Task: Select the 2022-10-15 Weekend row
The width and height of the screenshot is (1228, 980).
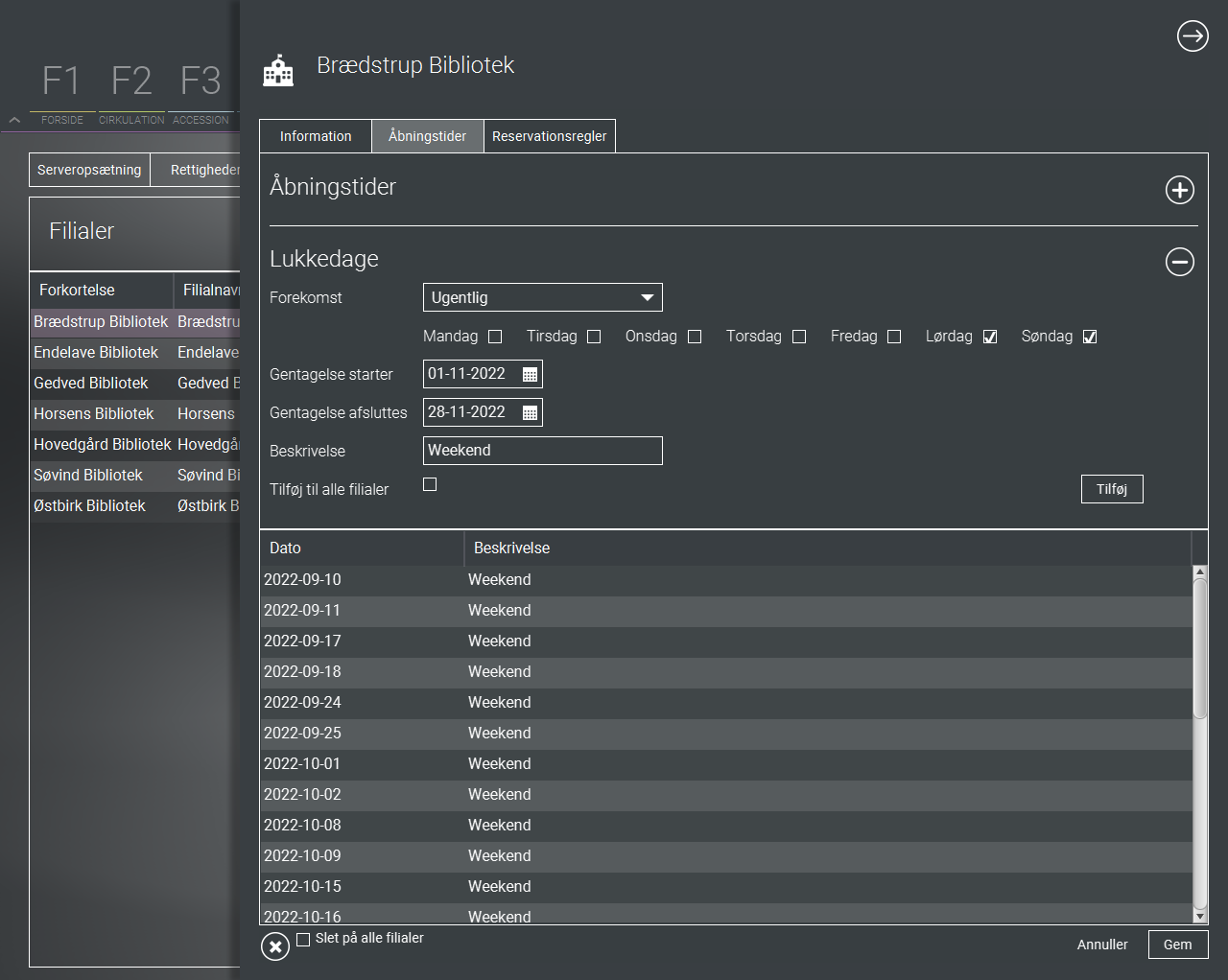Action: pyautogui.click(x=726, y=886)
